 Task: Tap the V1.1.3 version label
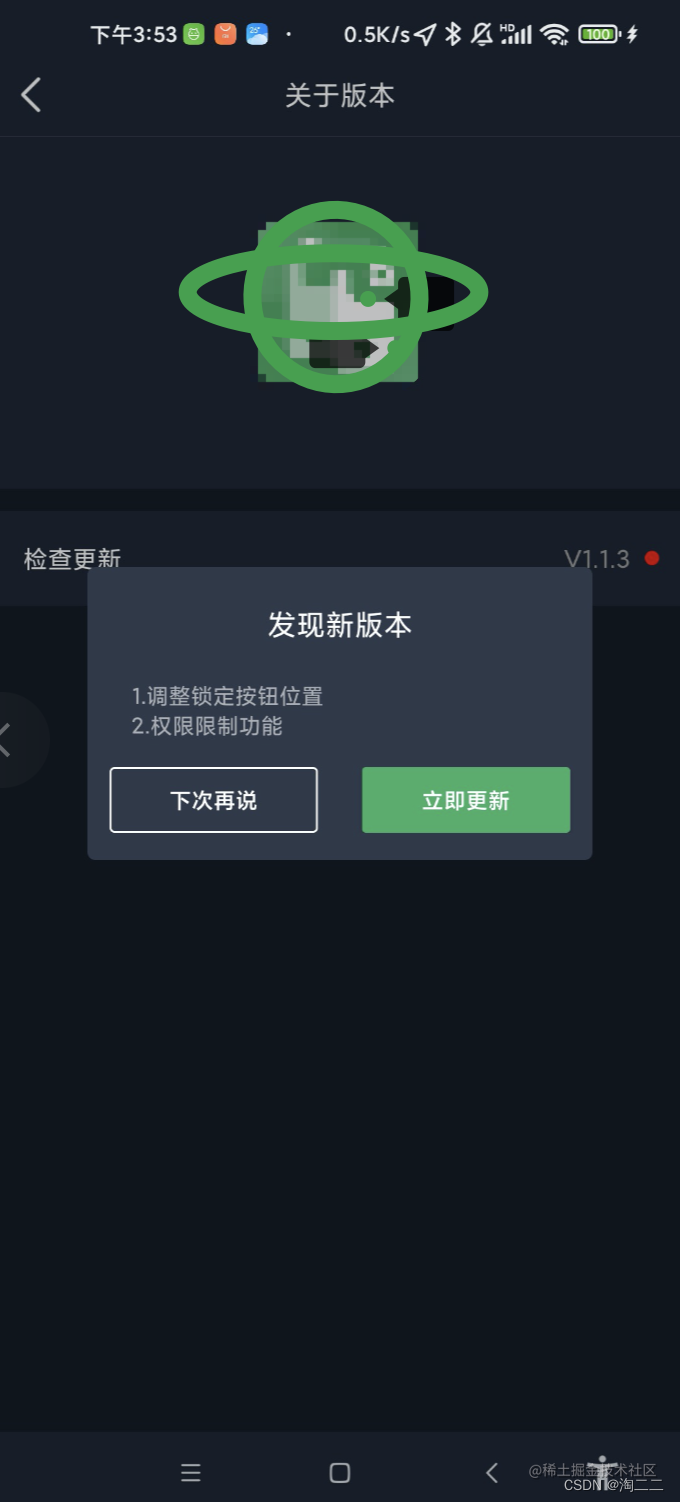tap(597, 559)
